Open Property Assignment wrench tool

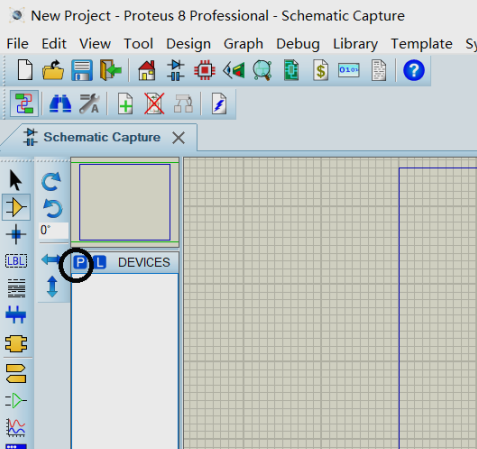pos(89,104)
